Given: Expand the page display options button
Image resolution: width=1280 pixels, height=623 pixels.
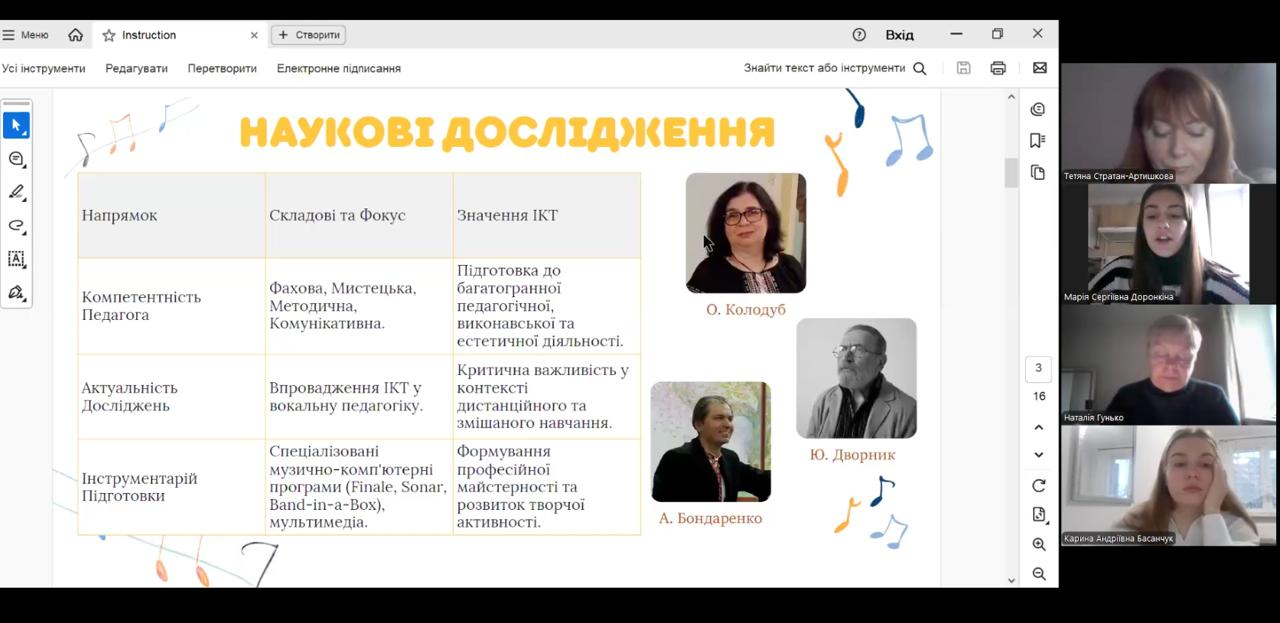Looking at the screenshot, I should [1038, 514].
